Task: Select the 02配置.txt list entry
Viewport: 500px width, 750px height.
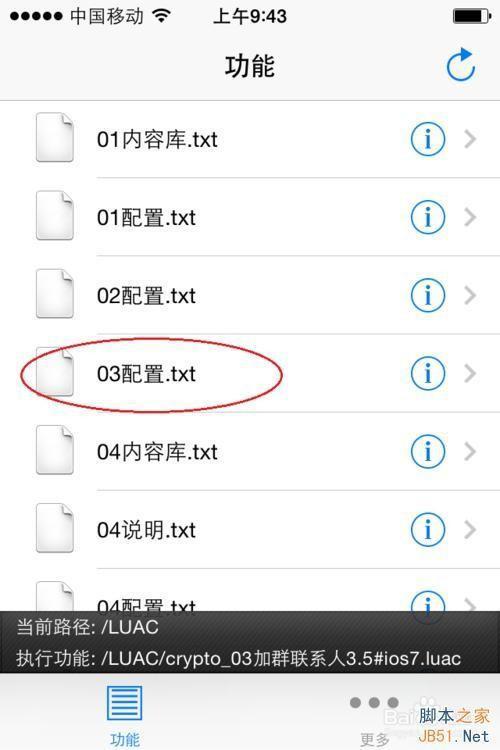Action: coord(250,295)
